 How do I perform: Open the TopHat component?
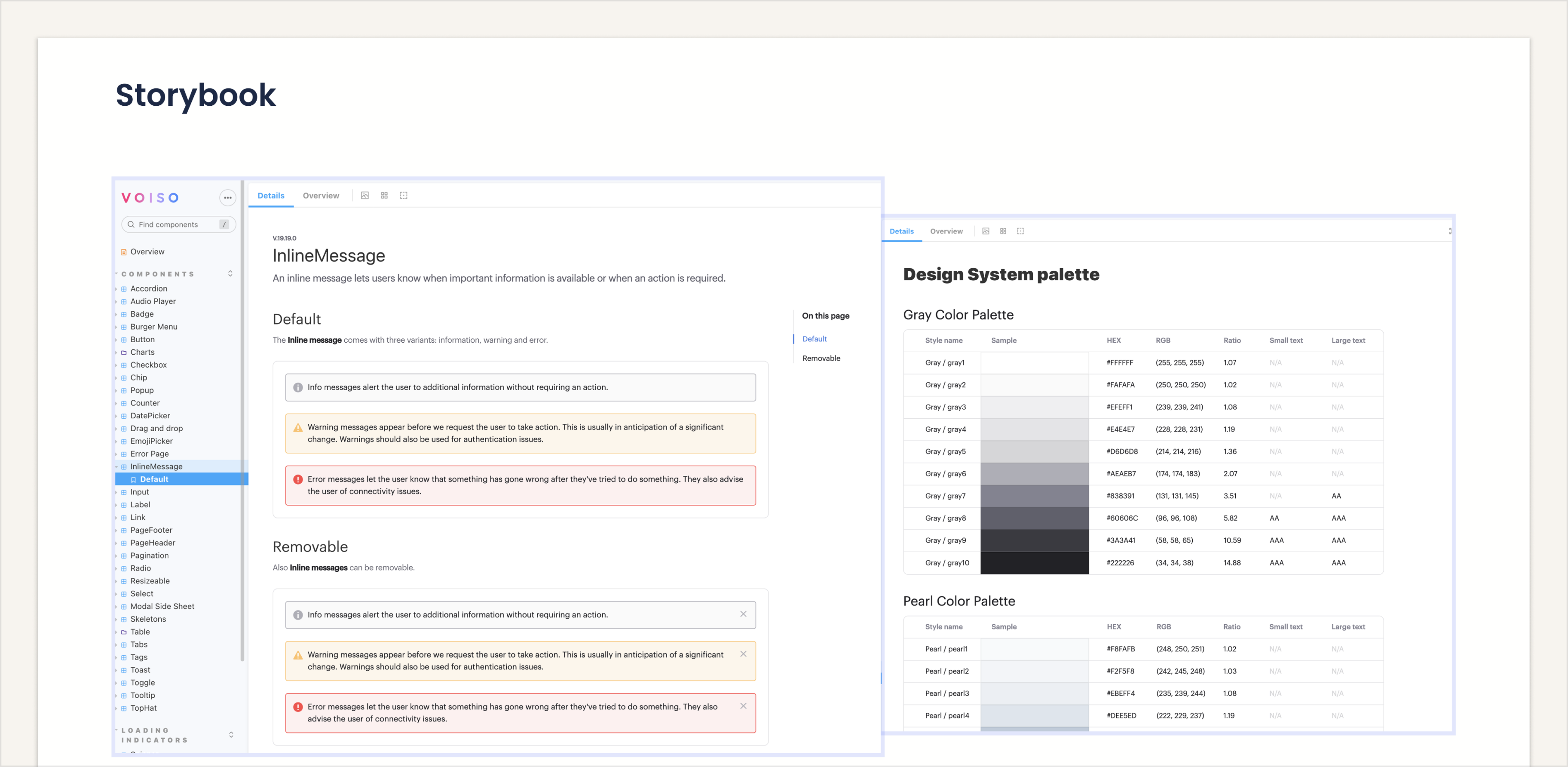tap(143, 709)
